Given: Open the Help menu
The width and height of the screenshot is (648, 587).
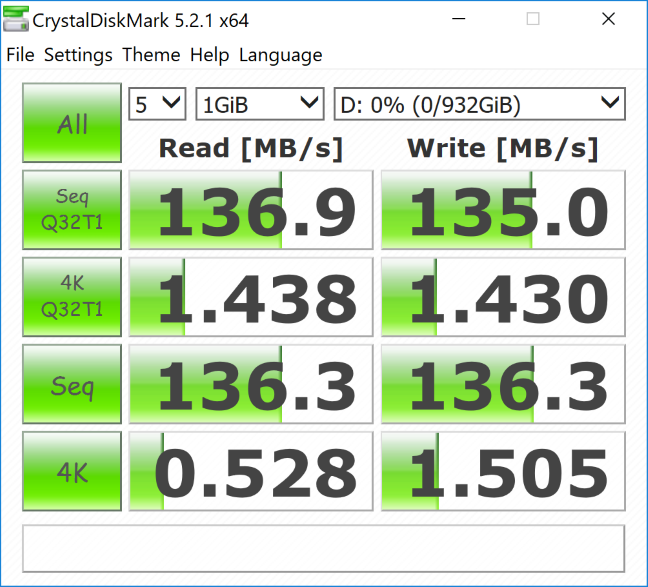Looking at the screenshot, I should click(x=210, y=55).
